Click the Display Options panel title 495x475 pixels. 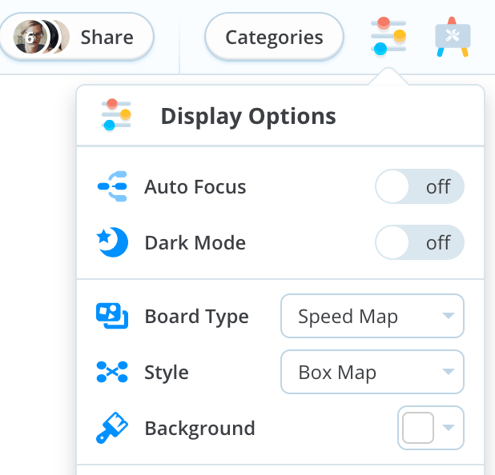[248, 116]
